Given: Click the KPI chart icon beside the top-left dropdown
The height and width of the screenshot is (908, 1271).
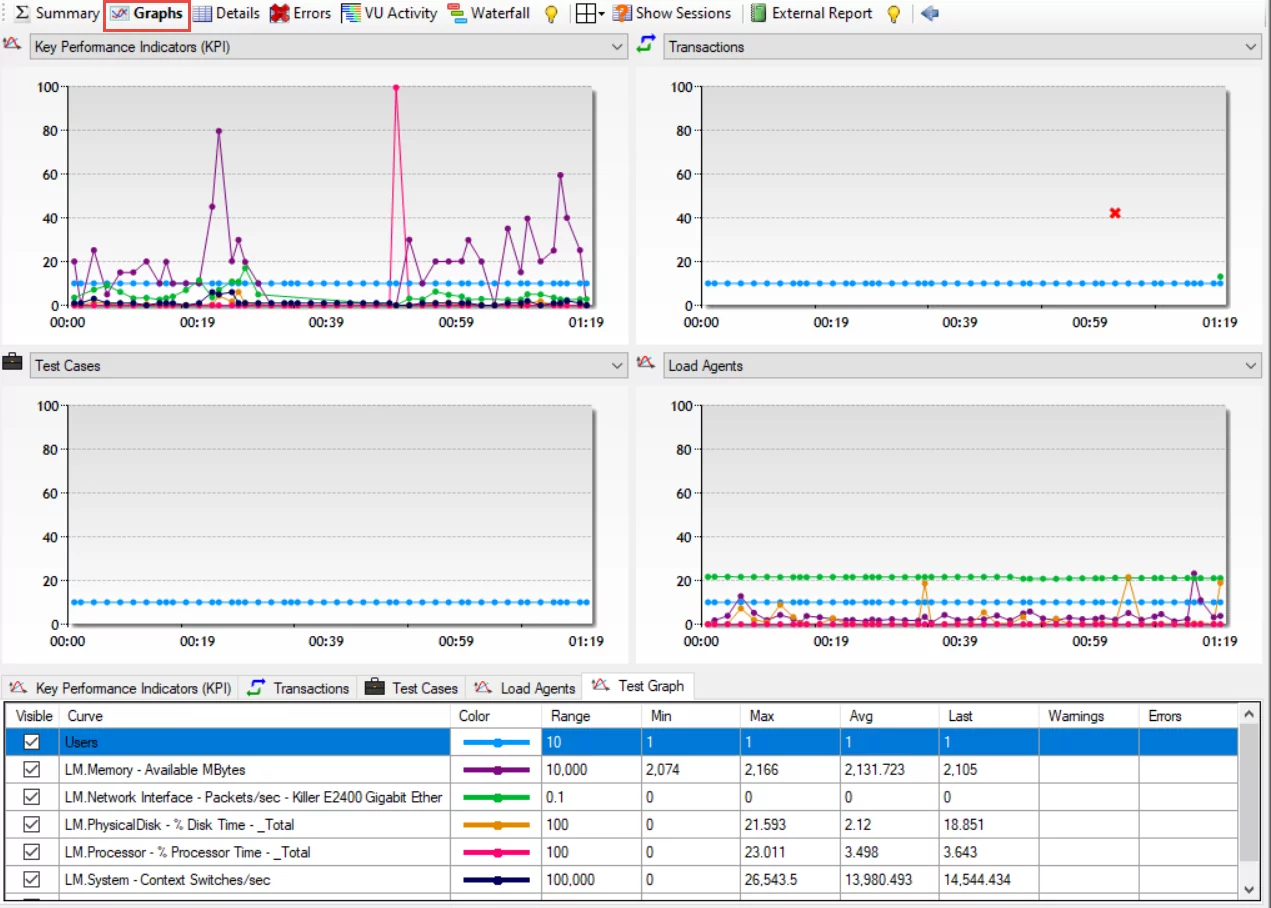Looking at the screenshot, I should point(13,44).
